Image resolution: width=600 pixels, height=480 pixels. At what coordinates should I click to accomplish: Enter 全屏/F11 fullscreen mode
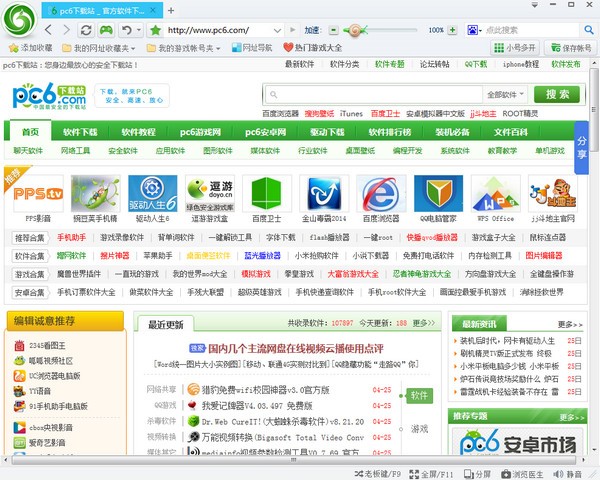point(432,474)
